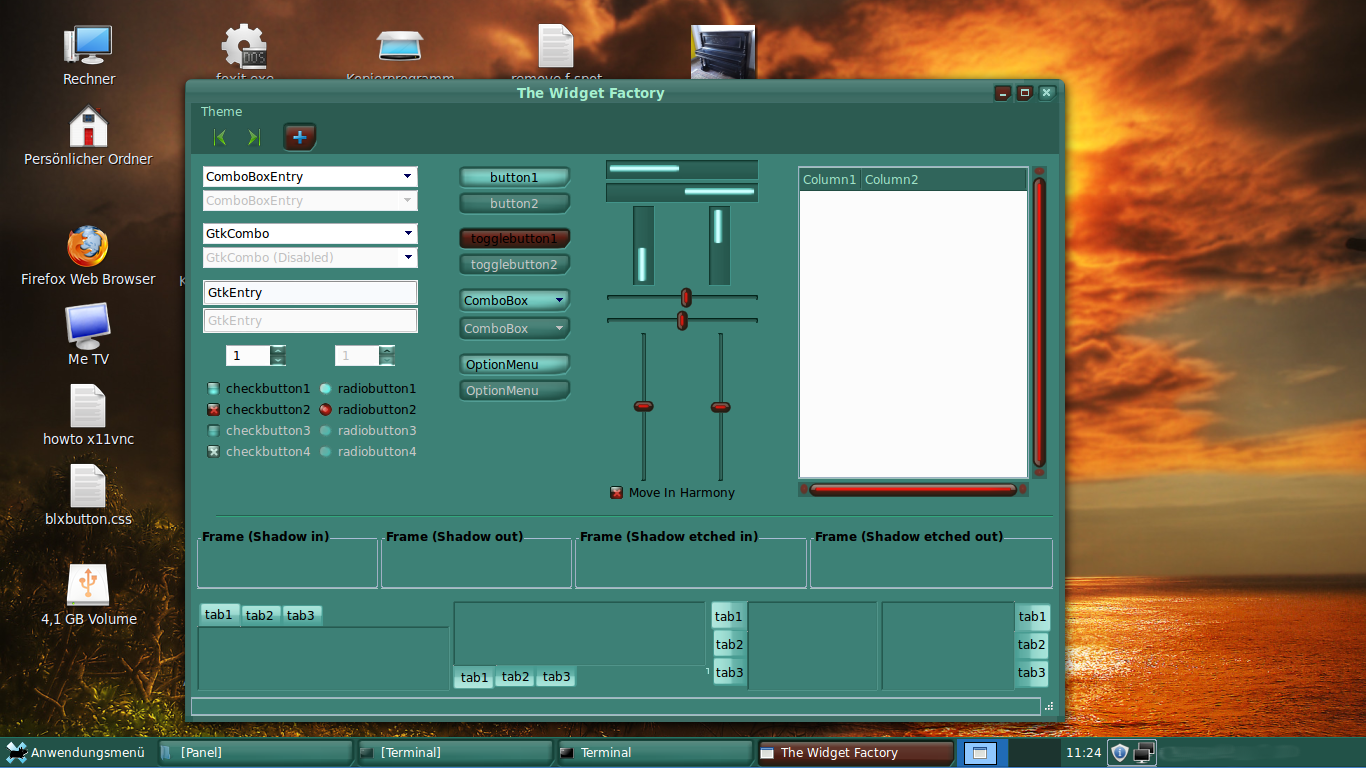The image size is (1366, 768).
Task: Click the network monitors tray icon
Action: pyautogui.click(x=1144, y=752)
